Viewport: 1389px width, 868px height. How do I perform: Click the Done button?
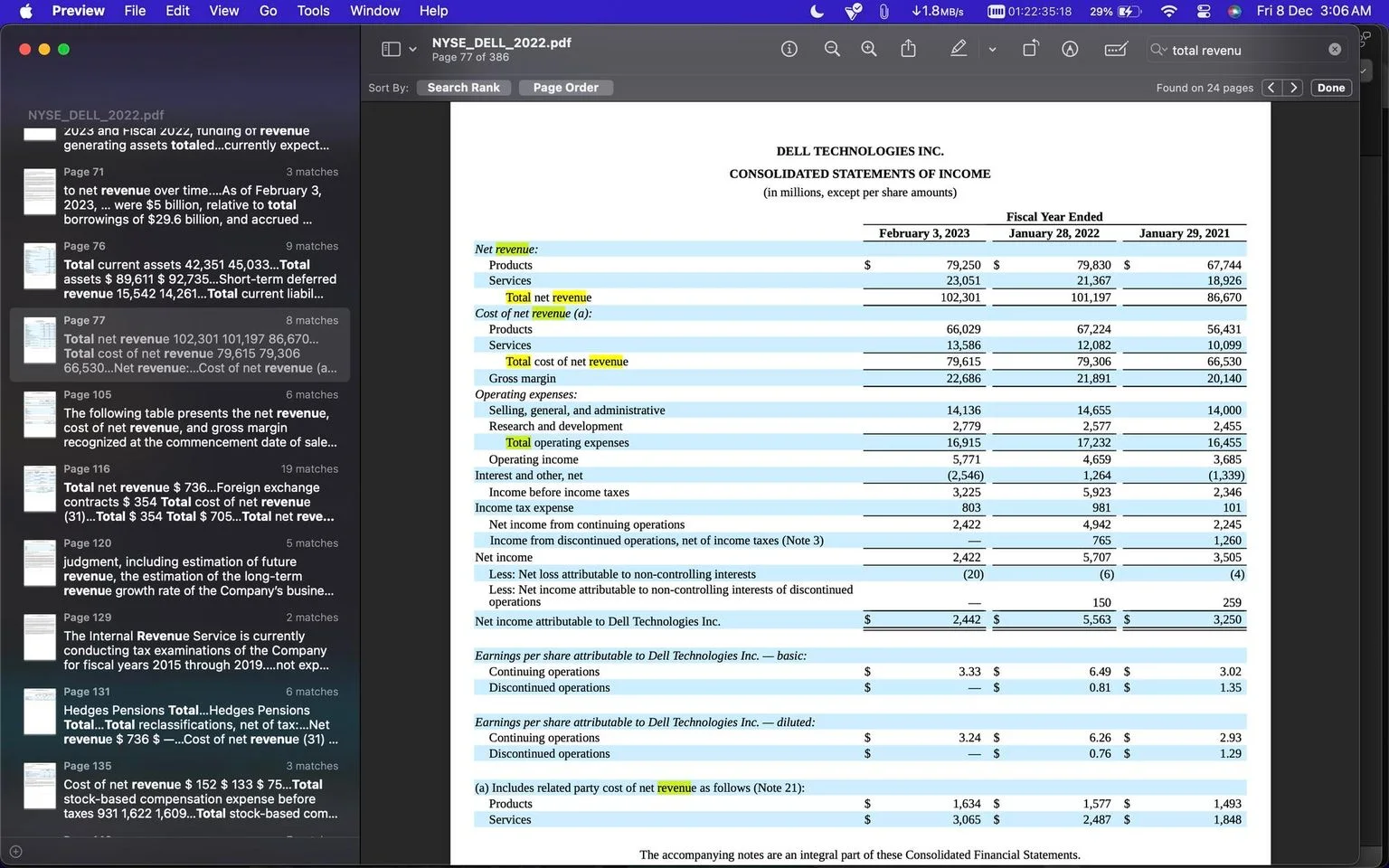tap(1330, 88)
